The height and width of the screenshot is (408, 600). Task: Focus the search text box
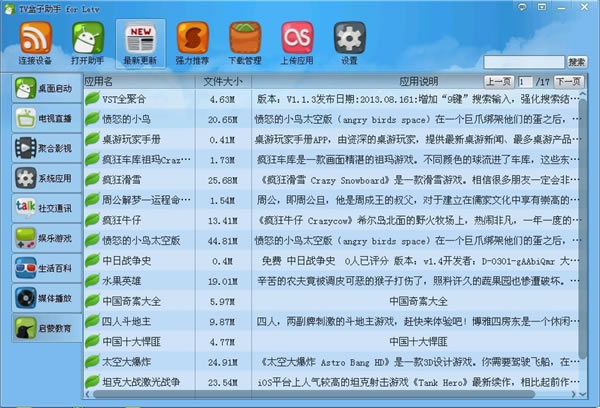(524, 62)
